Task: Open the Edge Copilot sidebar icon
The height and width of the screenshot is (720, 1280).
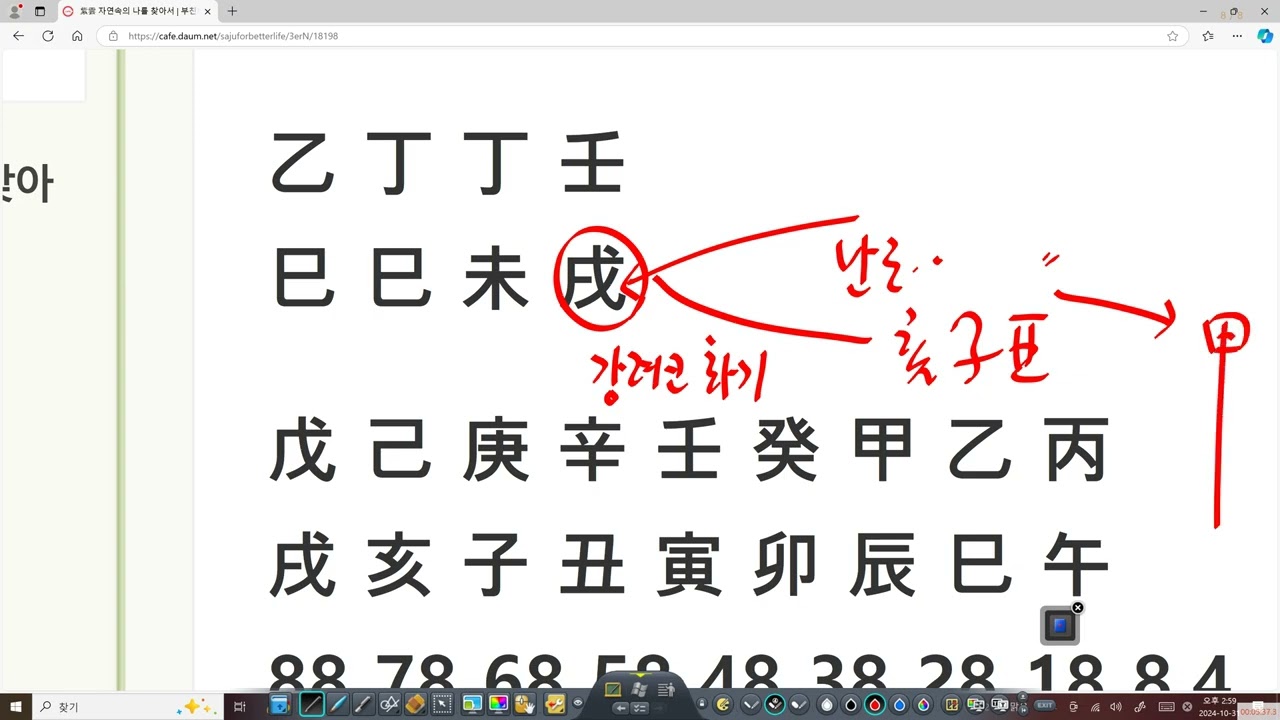Action: pos(1265,36)
